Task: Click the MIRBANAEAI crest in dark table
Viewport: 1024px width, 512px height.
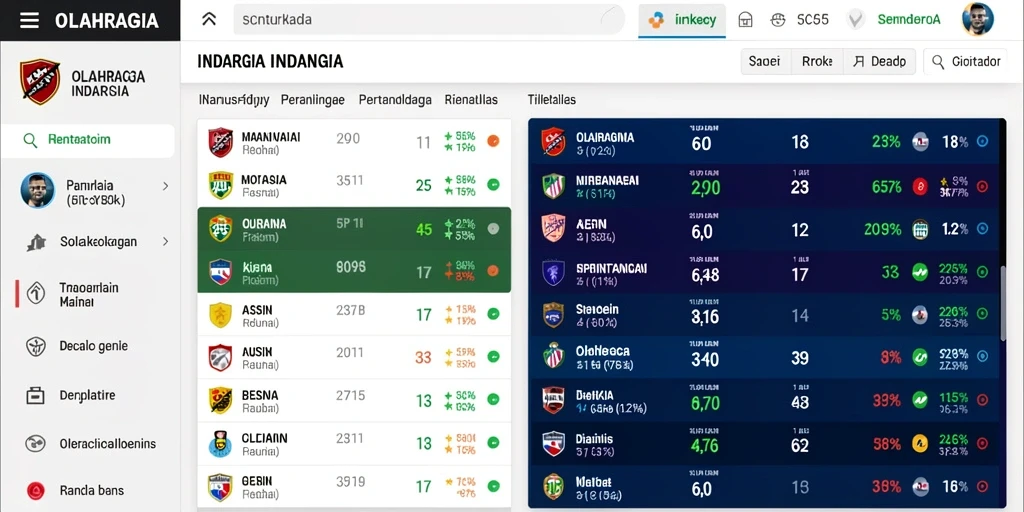Action: 553,185
